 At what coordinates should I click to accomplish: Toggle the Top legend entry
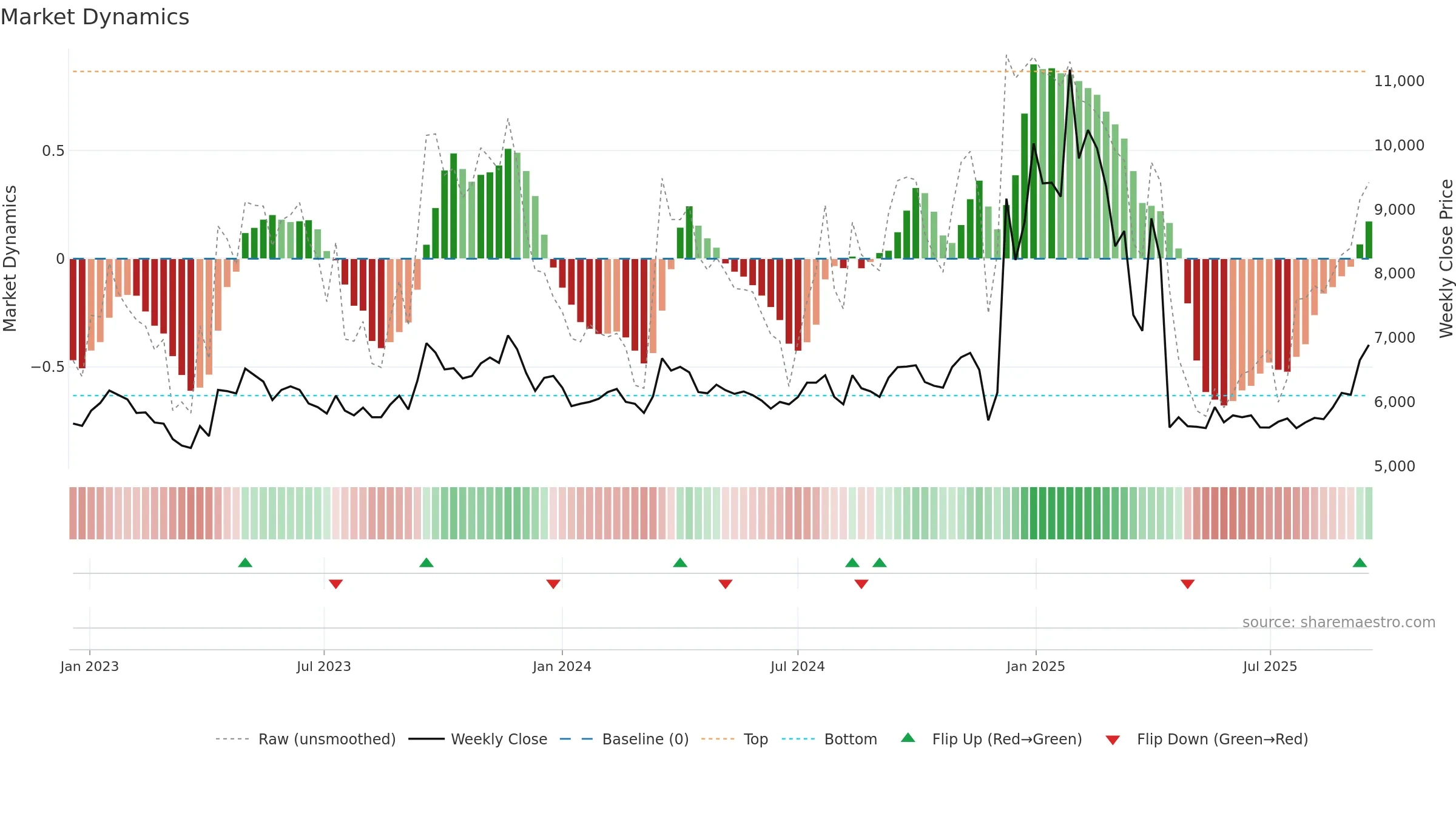coord(734,739)
